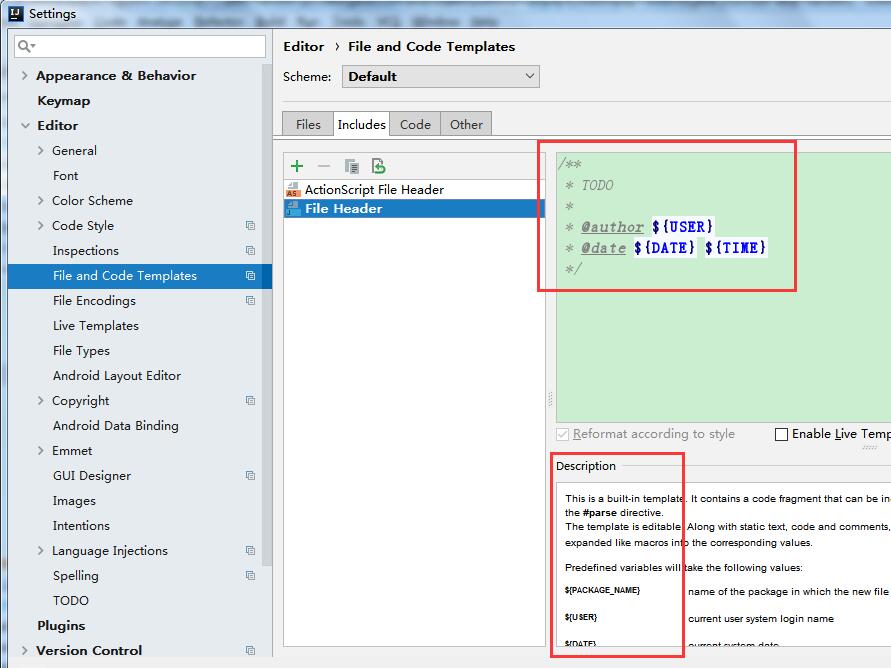The image size is (891, 668).
Task: Open Live Templates settings
Action: 95,325
